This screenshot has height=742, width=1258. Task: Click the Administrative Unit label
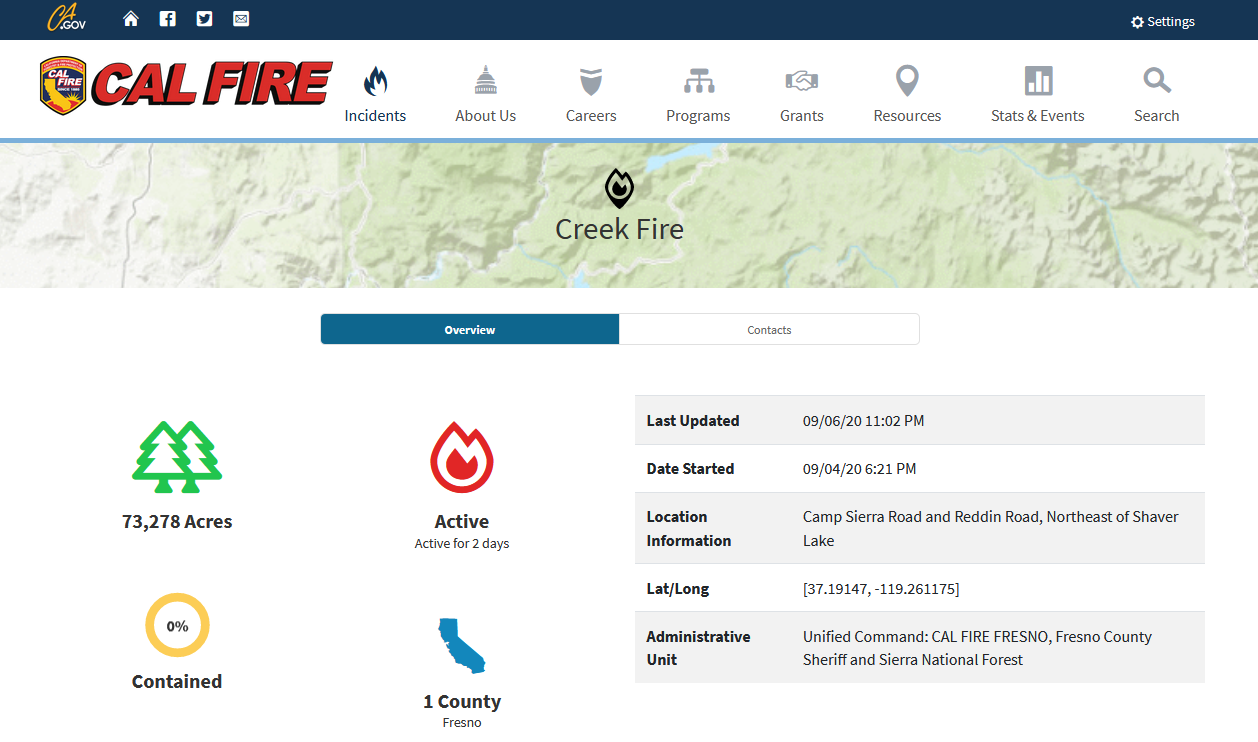698,648
